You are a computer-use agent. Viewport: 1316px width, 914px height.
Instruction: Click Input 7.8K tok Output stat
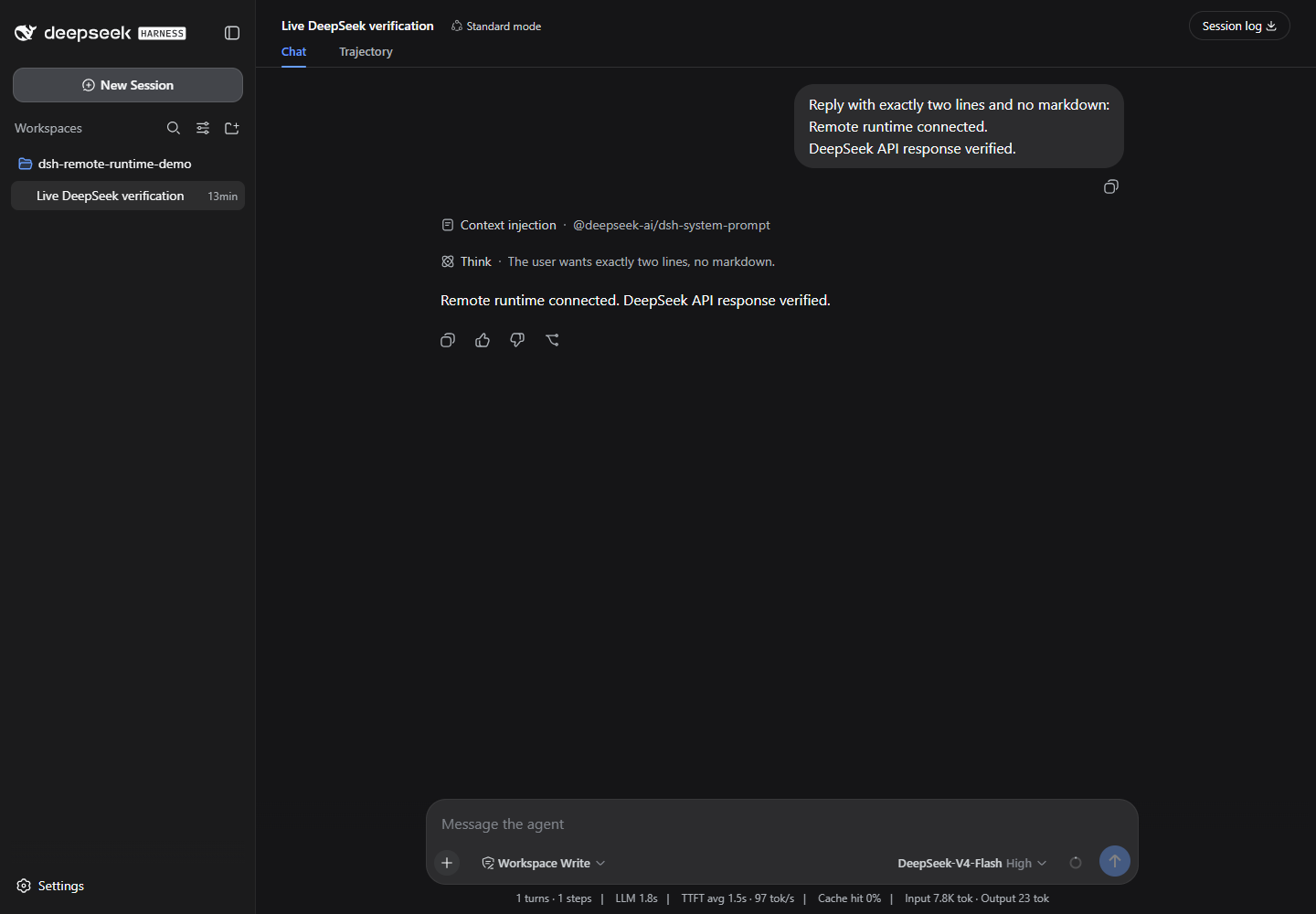(977, 898)
